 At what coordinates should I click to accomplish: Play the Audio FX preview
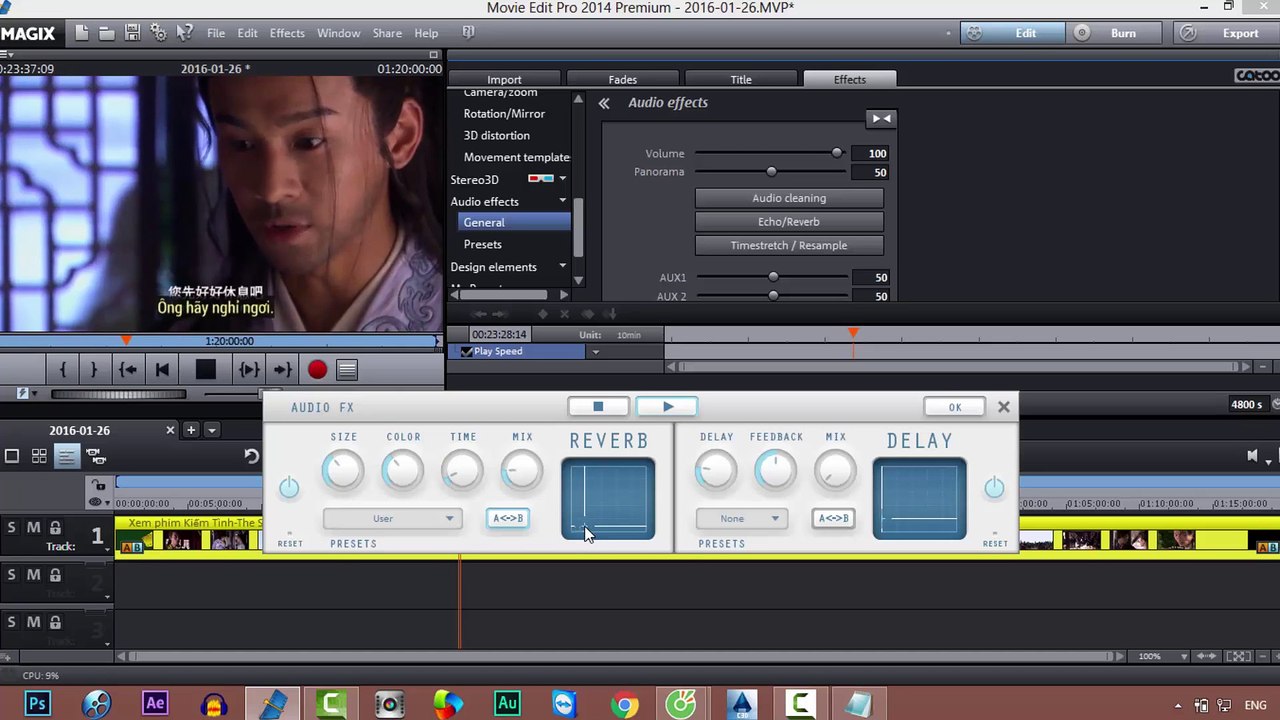click(668, 406)
